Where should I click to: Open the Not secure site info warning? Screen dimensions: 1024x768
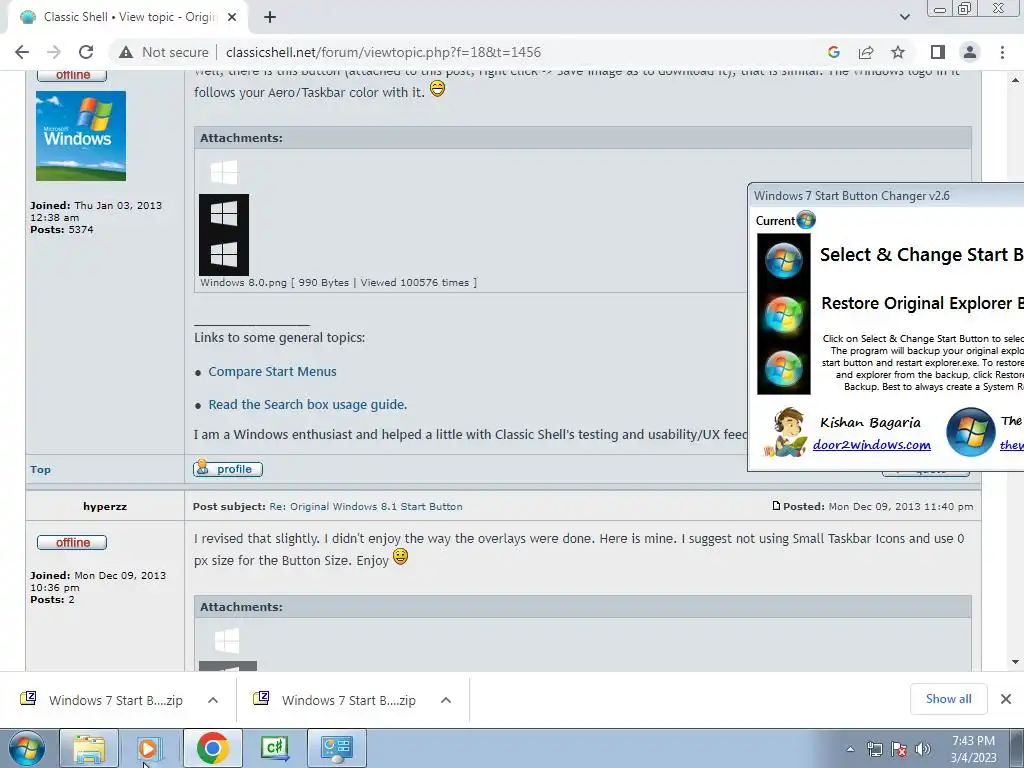pos(164,52)
